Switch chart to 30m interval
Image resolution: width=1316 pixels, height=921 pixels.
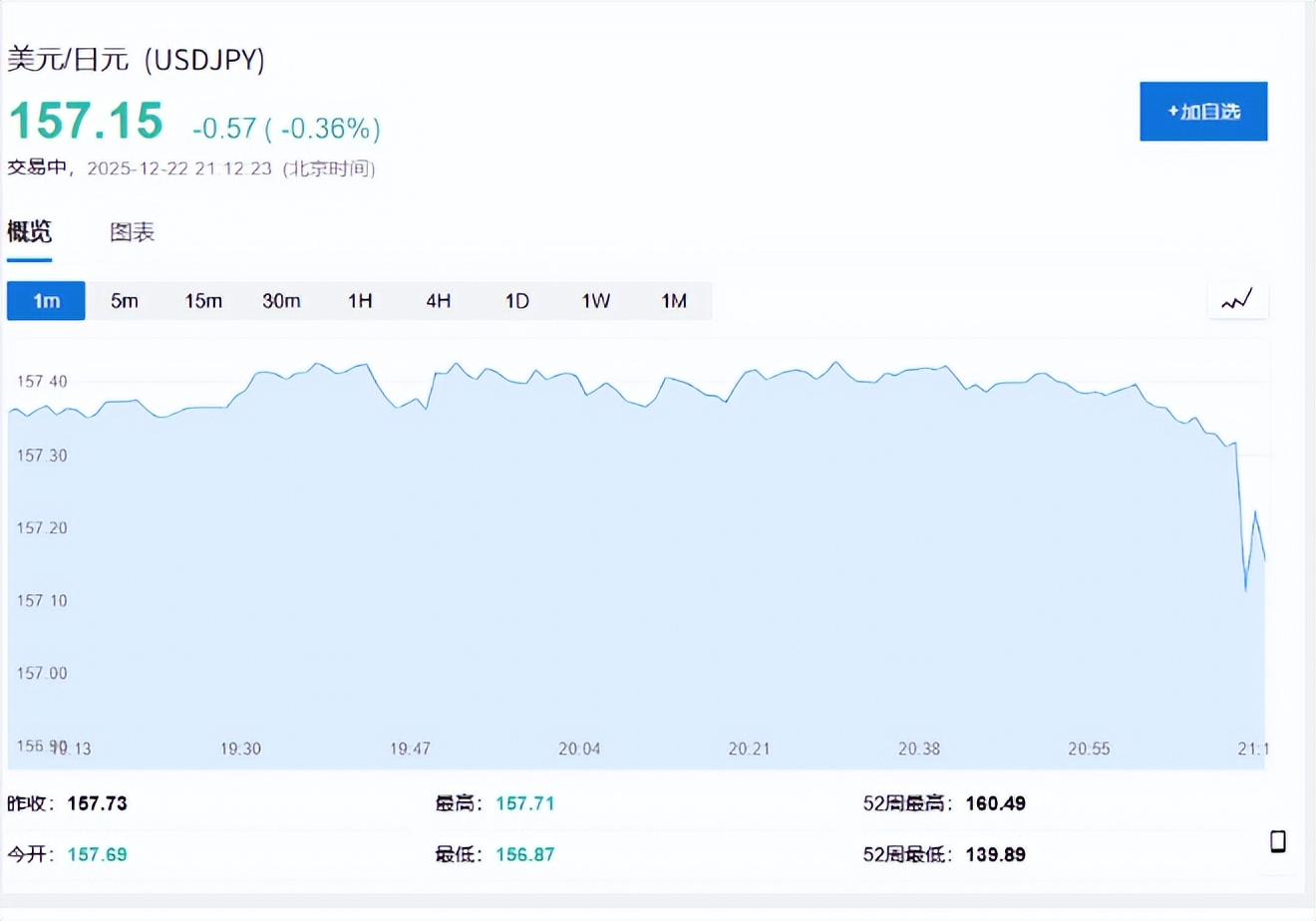click(x=281, y=301)
